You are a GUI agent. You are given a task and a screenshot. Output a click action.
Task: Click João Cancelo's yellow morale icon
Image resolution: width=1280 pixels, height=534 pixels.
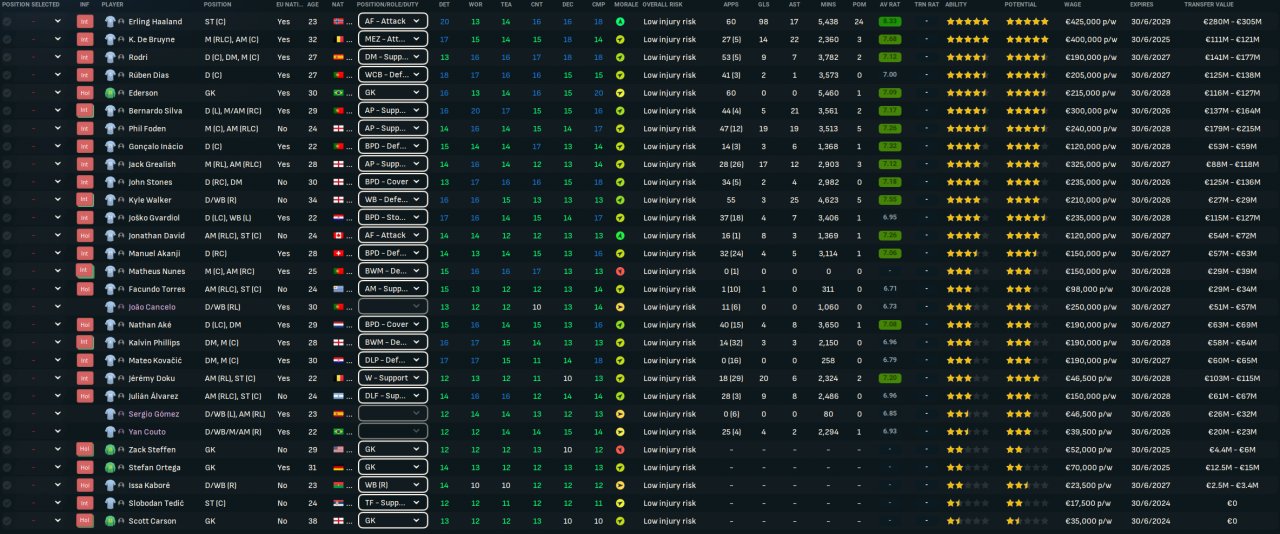pyautogui.click(x=620, y=307)
